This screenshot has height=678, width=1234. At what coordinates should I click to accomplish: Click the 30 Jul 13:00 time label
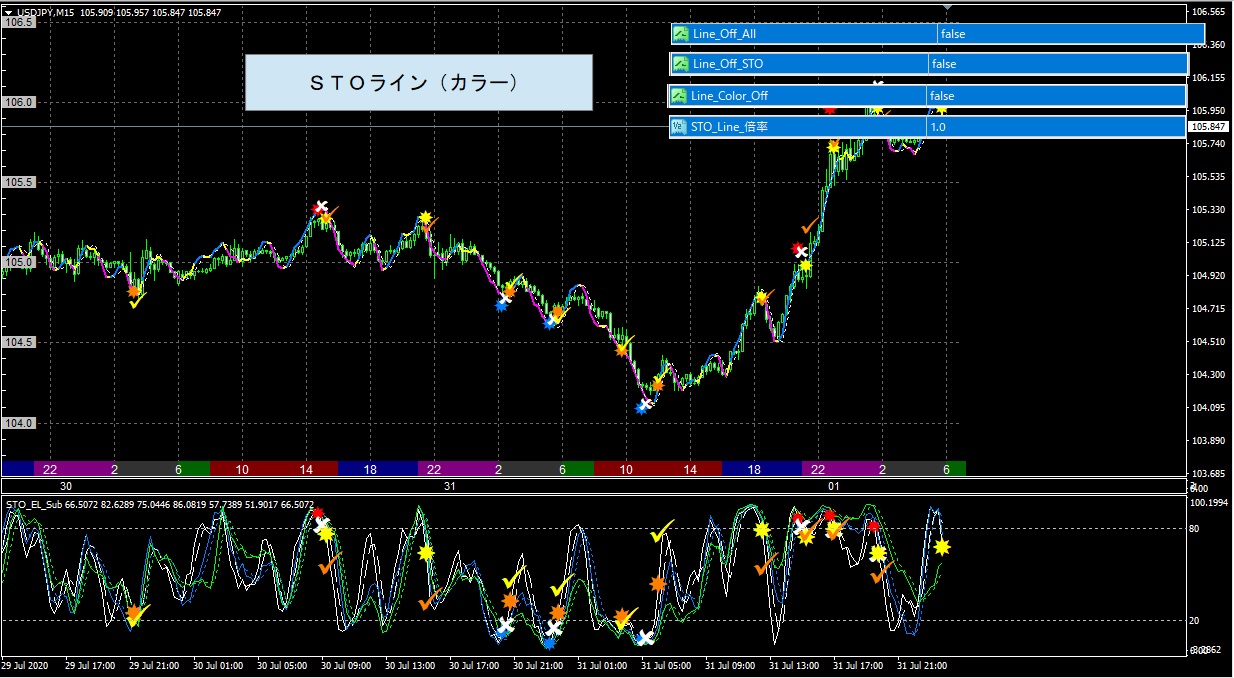(x=410, y=665)
